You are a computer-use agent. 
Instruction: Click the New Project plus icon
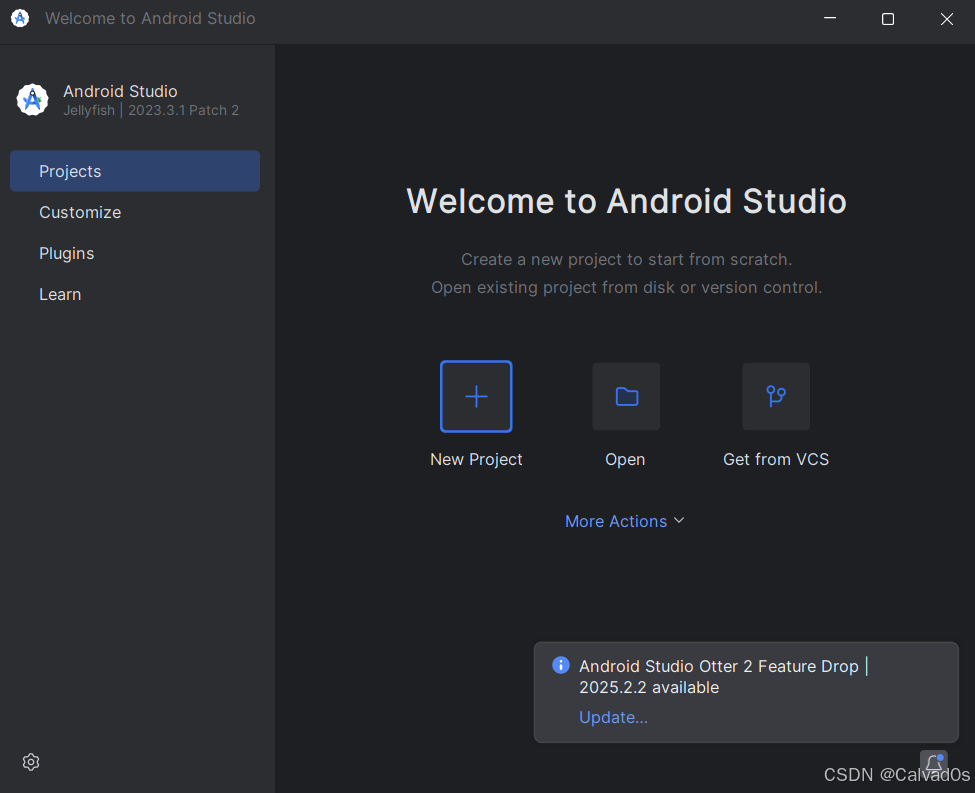click(476, 396)
